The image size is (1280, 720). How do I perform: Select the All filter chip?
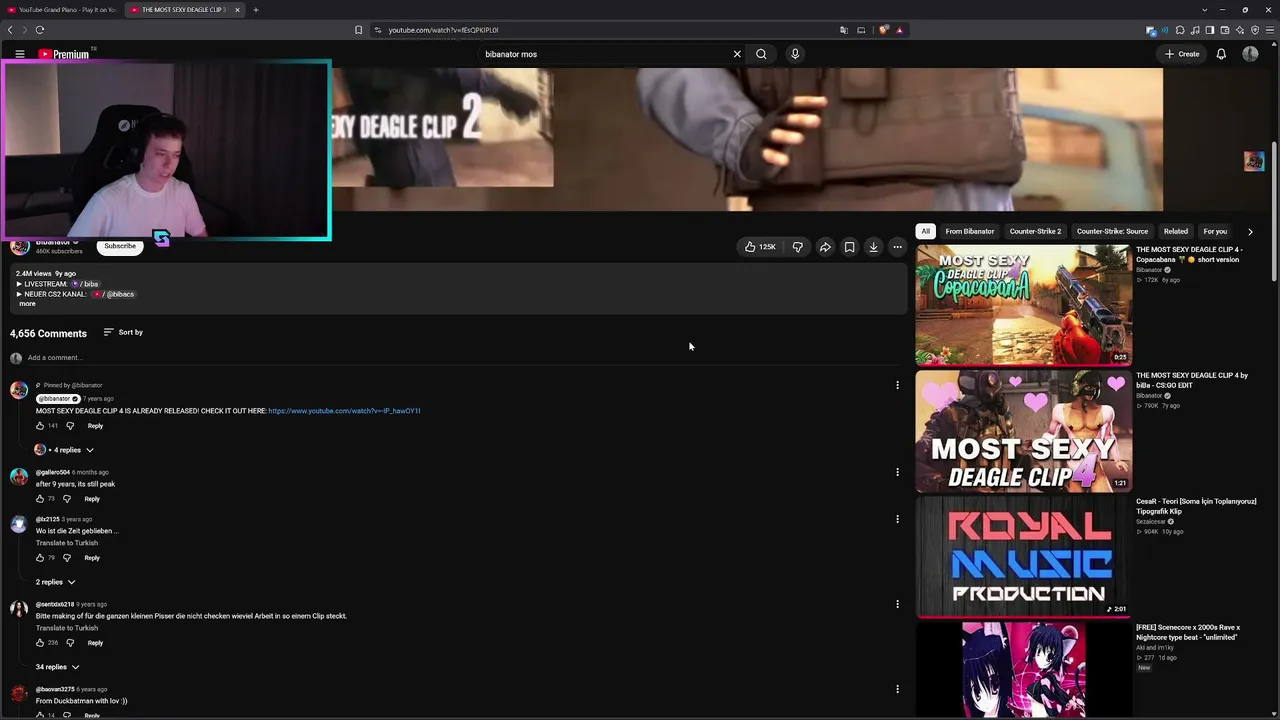(x=925, y=232)
